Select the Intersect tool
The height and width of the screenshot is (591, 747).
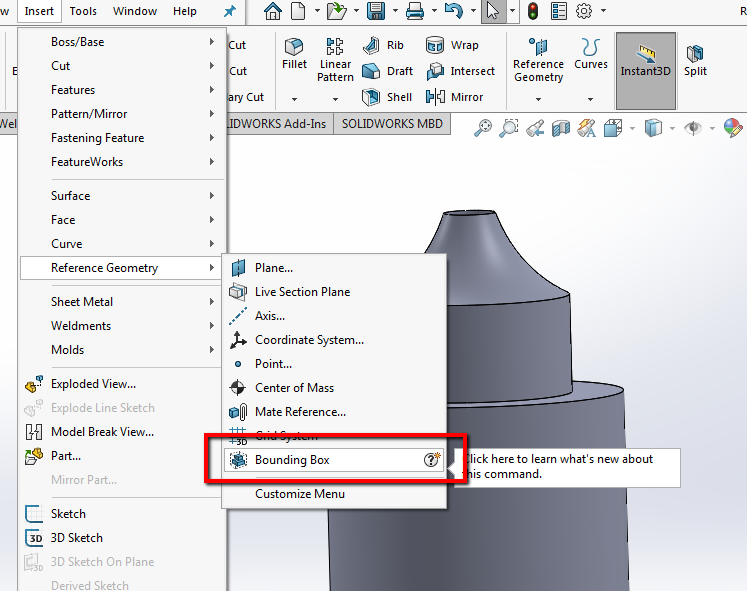[x=460, y=71]
